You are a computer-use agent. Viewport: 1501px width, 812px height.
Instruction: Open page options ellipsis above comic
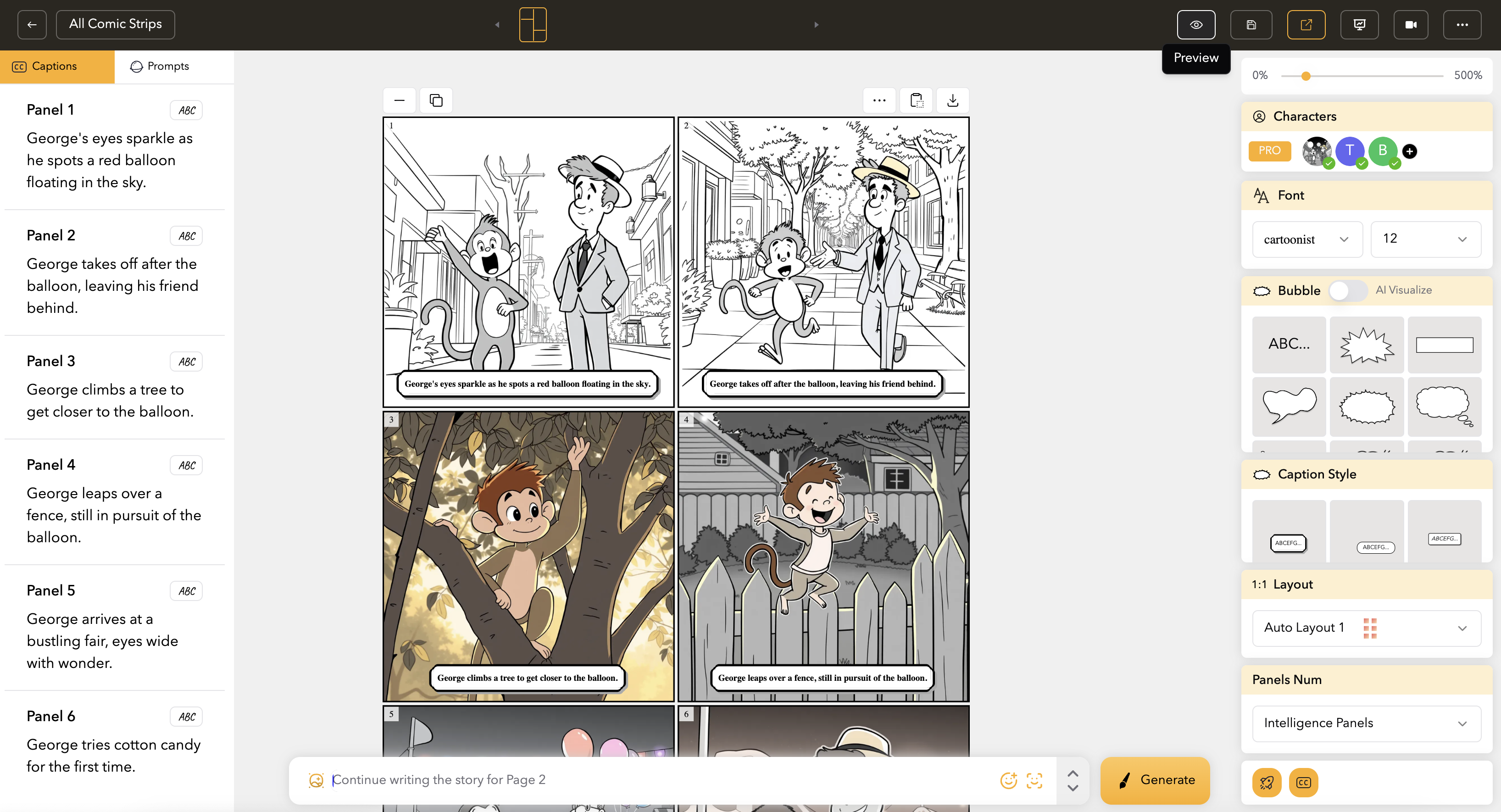click(x=879, y=100)
